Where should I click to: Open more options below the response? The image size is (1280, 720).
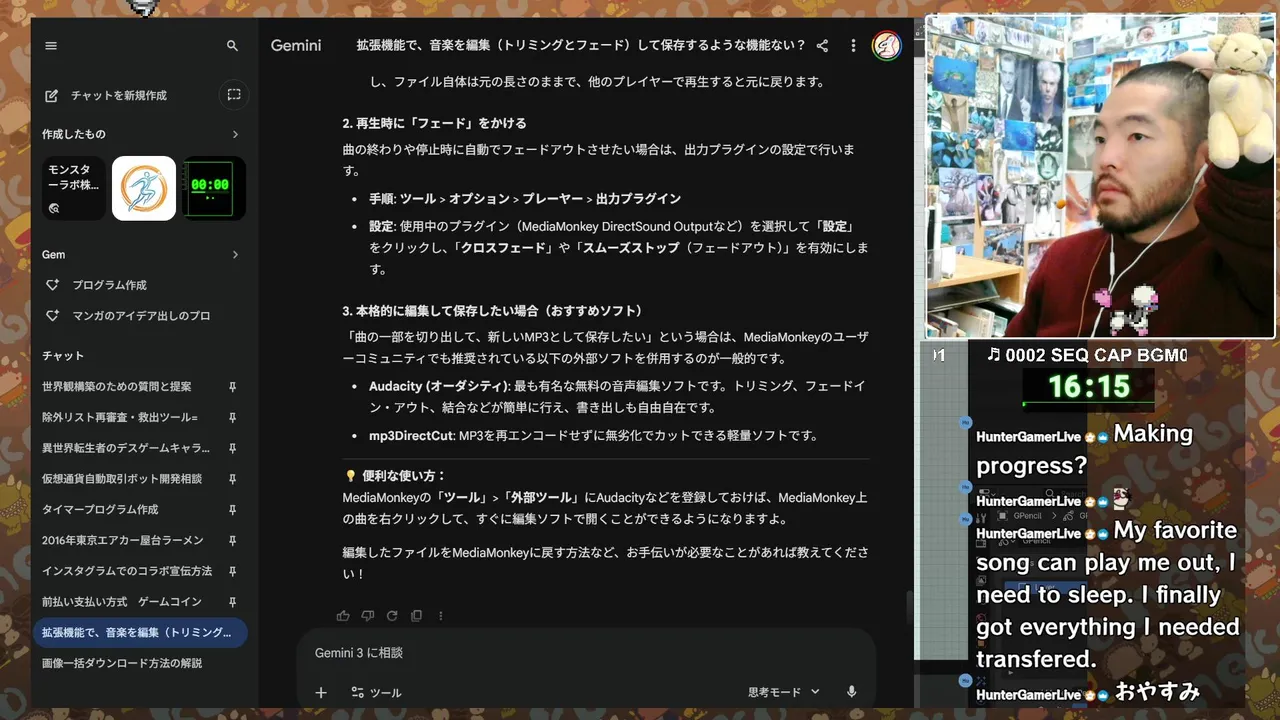[440, 616]
